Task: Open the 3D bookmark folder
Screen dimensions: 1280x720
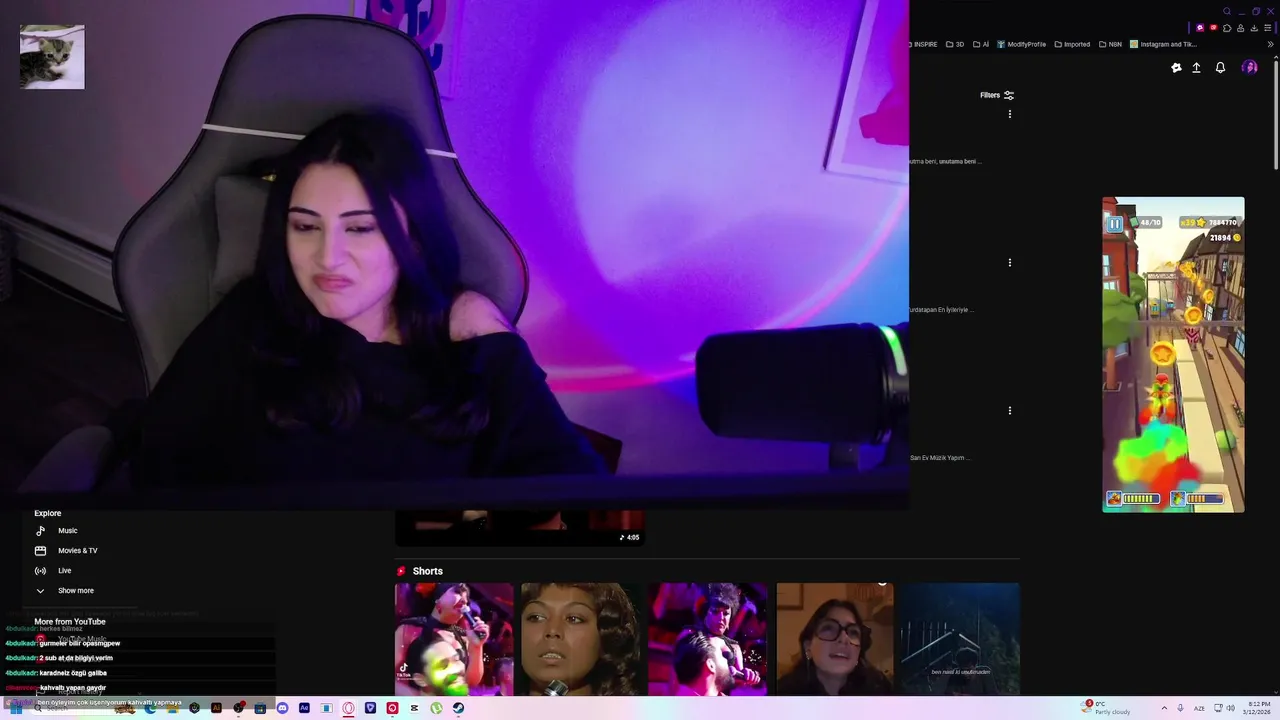Action: (955, 44)
